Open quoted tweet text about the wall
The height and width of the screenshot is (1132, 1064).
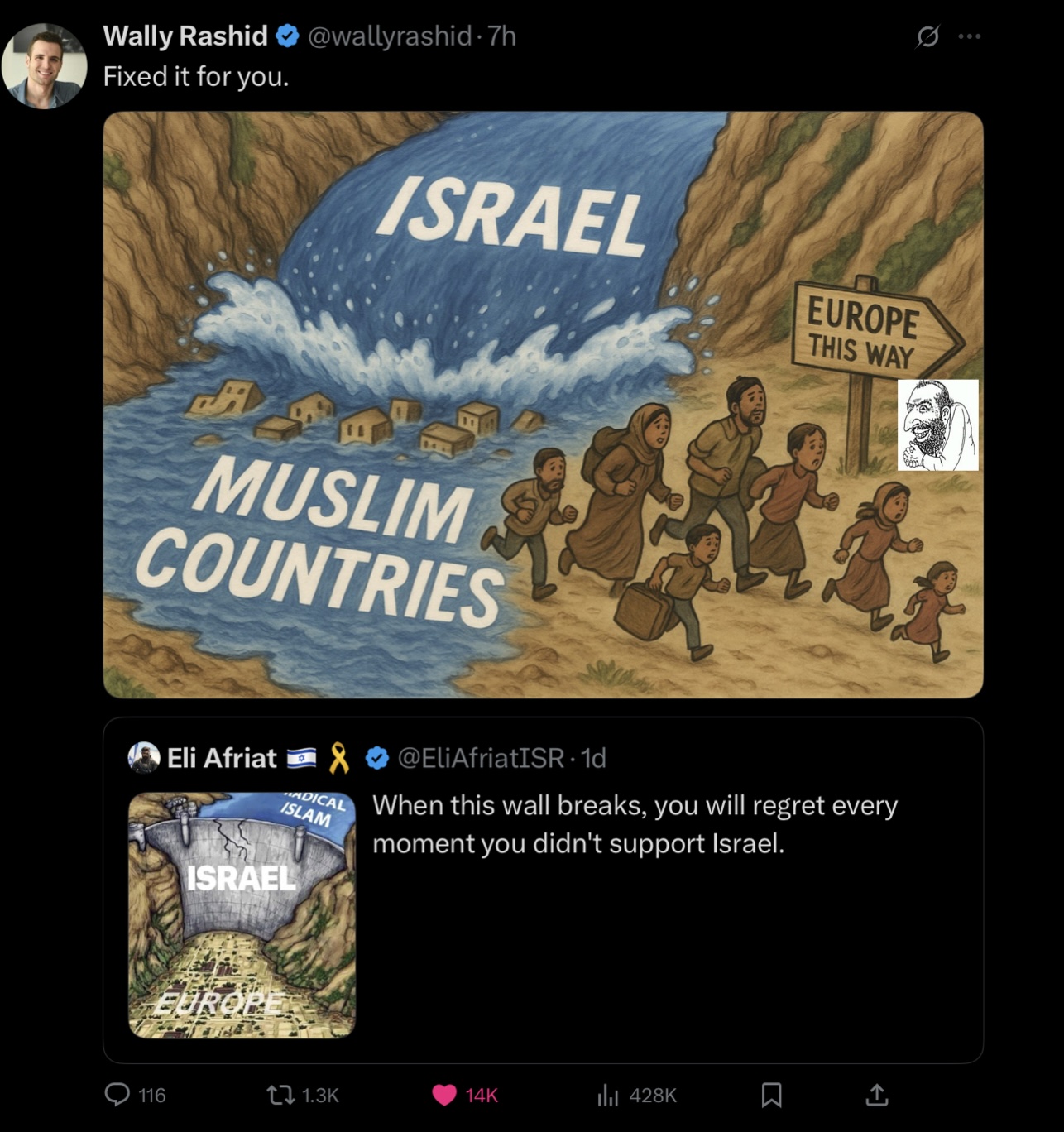635,824
